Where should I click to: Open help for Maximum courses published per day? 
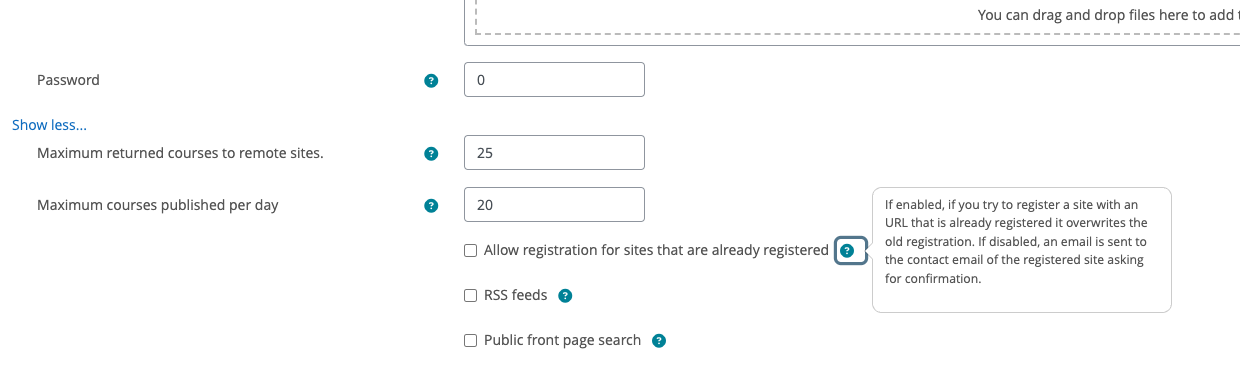[x=431, y=205]
